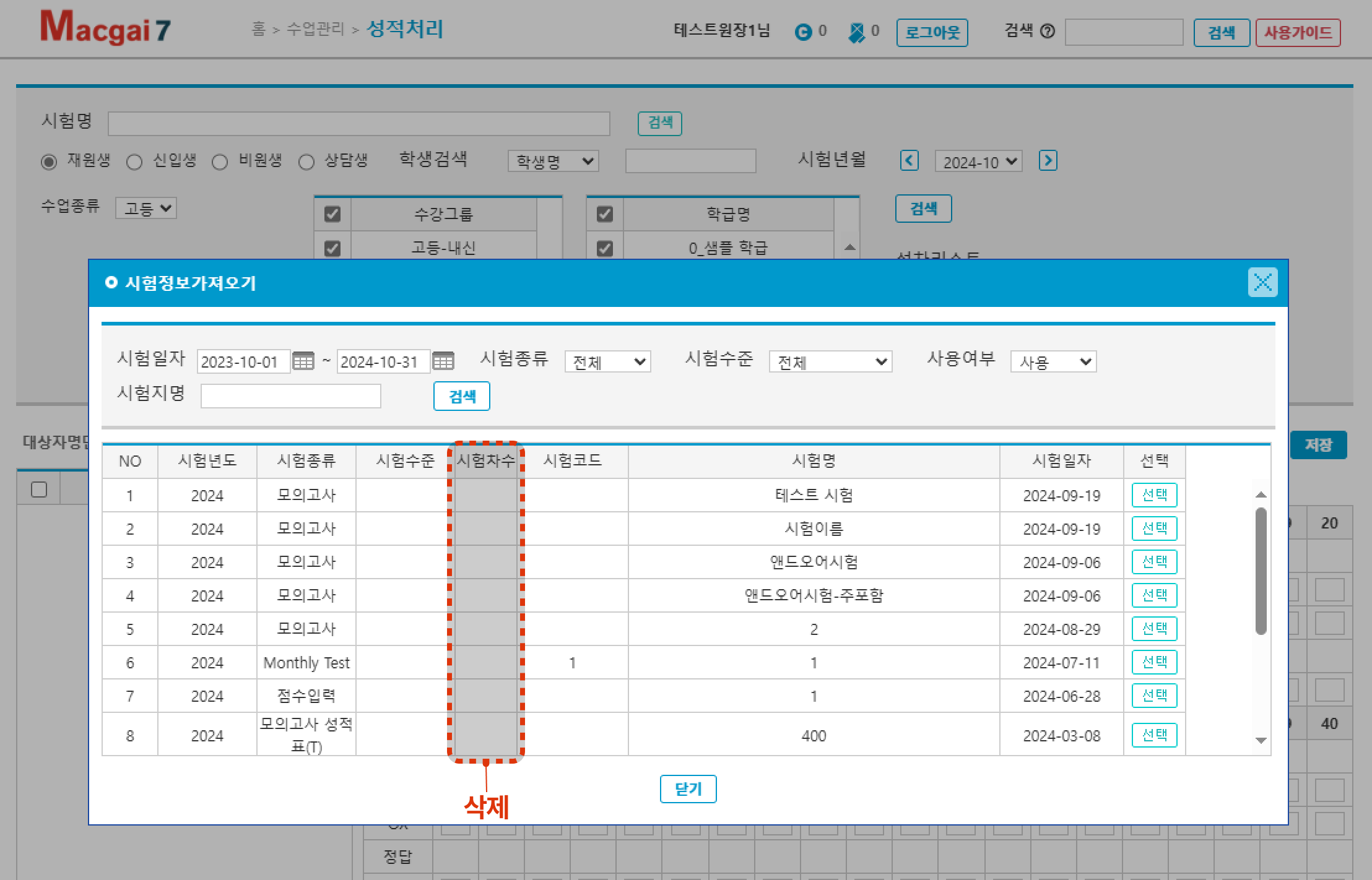The height and width of the screenshot is (880, 1372).
Task: Open the 시험수준 dropdown
Action: coord(830,361)
